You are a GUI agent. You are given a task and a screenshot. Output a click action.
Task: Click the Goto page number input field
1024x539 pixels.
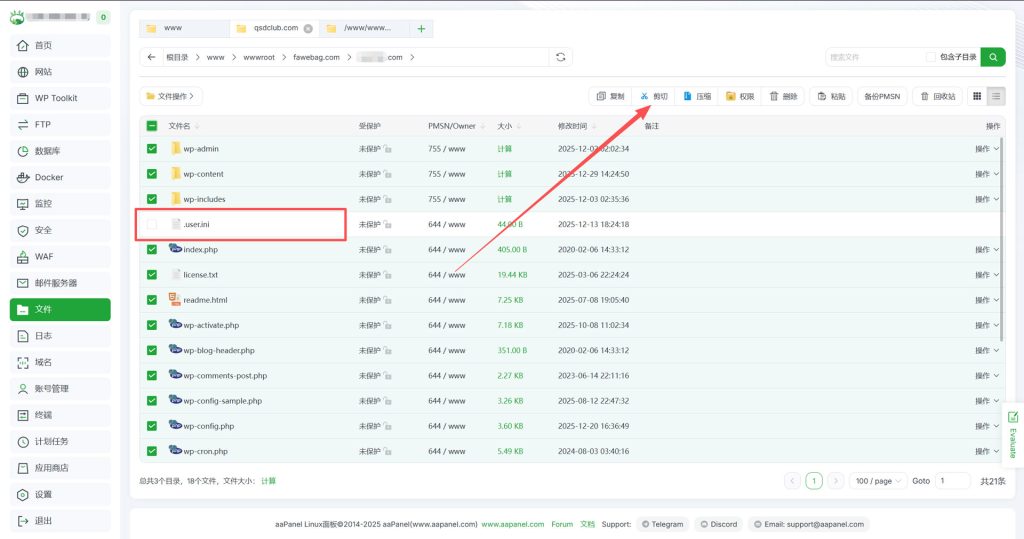tap(952, 481)
